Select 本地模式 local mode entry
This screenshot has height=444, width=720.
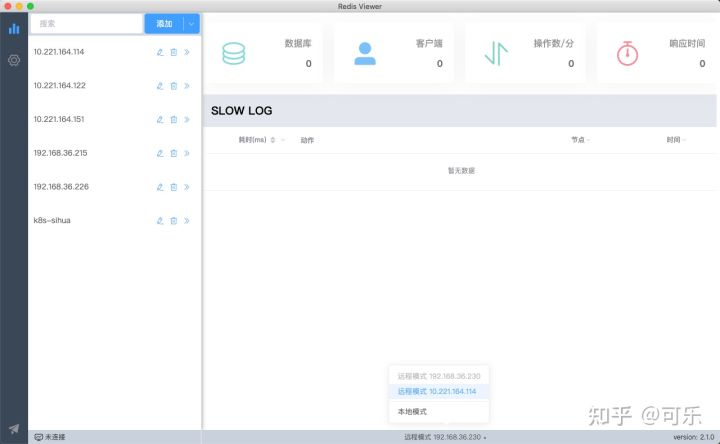pyautogui.click(x=439, y=411)
